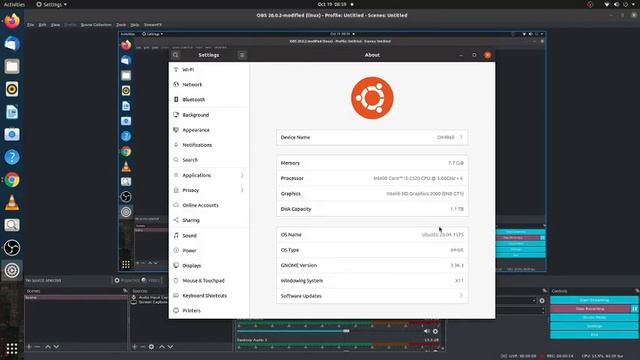
Task: Open audio mixer channel gear settings
Action: (x=435, y=331)
